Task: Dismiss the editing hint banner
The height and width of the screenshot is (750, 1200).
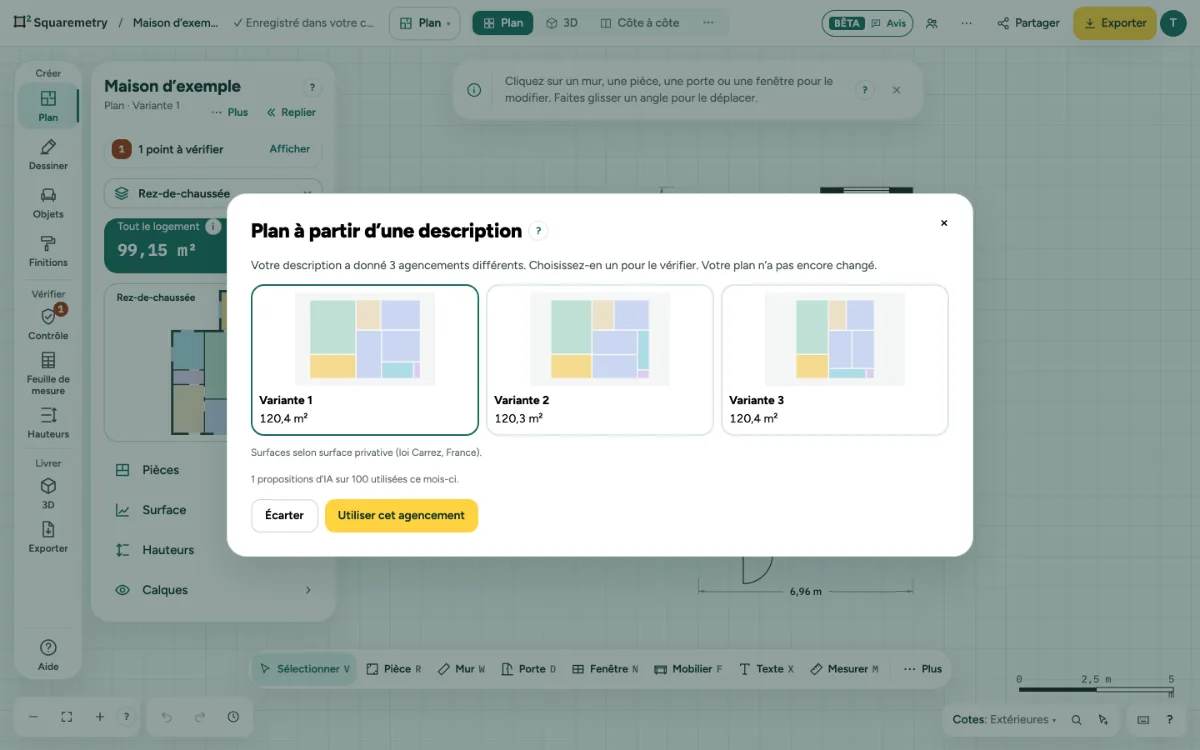Action: [896, 90]
